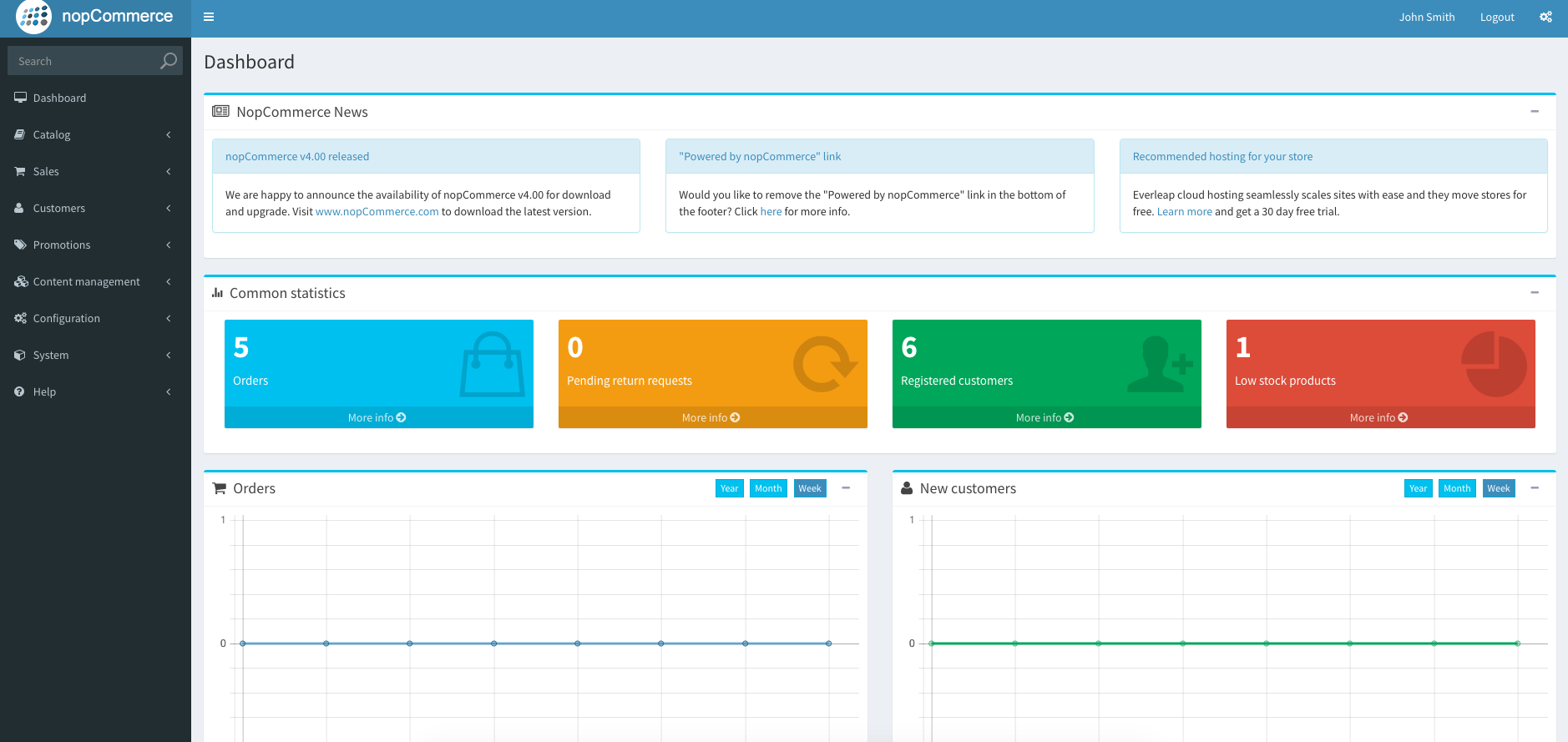The height and width of the screenshot is (742, 1568).
Task: Expand the Promotions menu chevron
Action: [169, 245]
